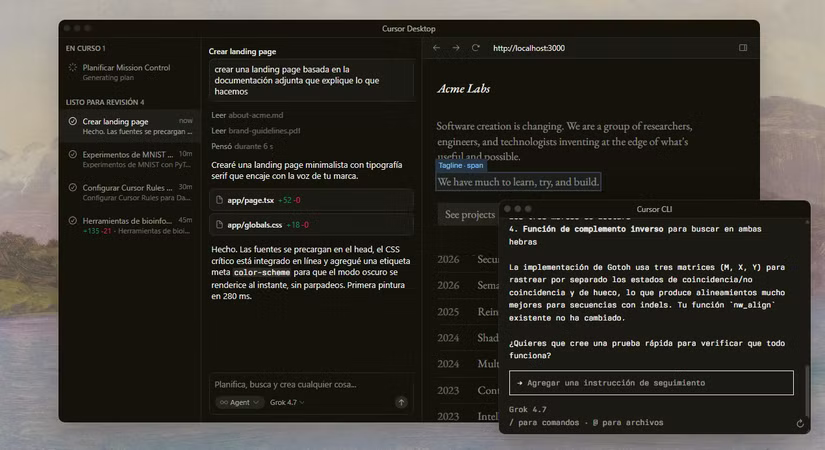Image resolution: width=825 pixels, height=450 pixels.
Task: Click the Leer about-acme.md step
Action: click(x=247, y=115)
